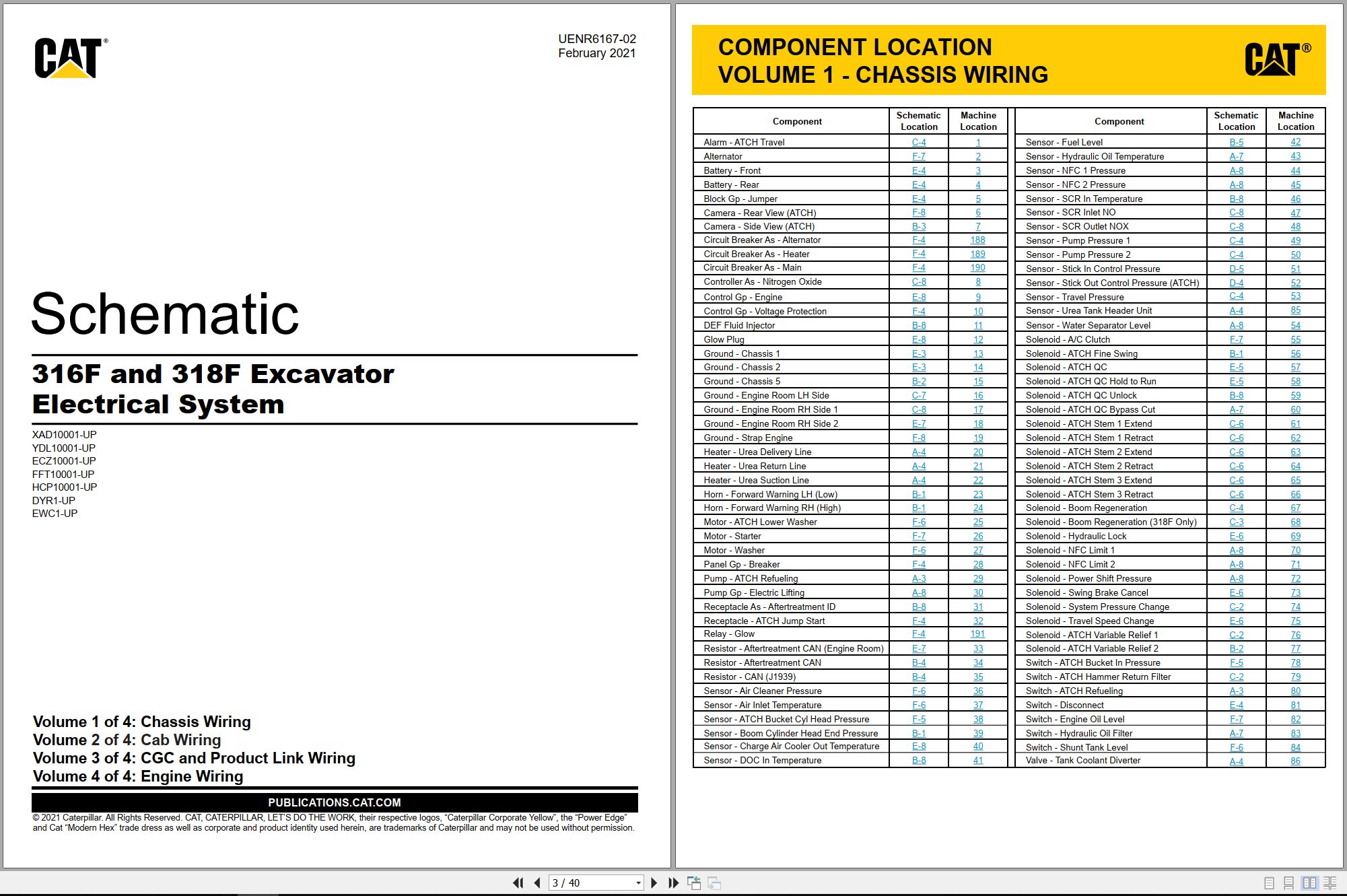Switch to single page view layout

pyautogui.click(x=1270, y=883)
